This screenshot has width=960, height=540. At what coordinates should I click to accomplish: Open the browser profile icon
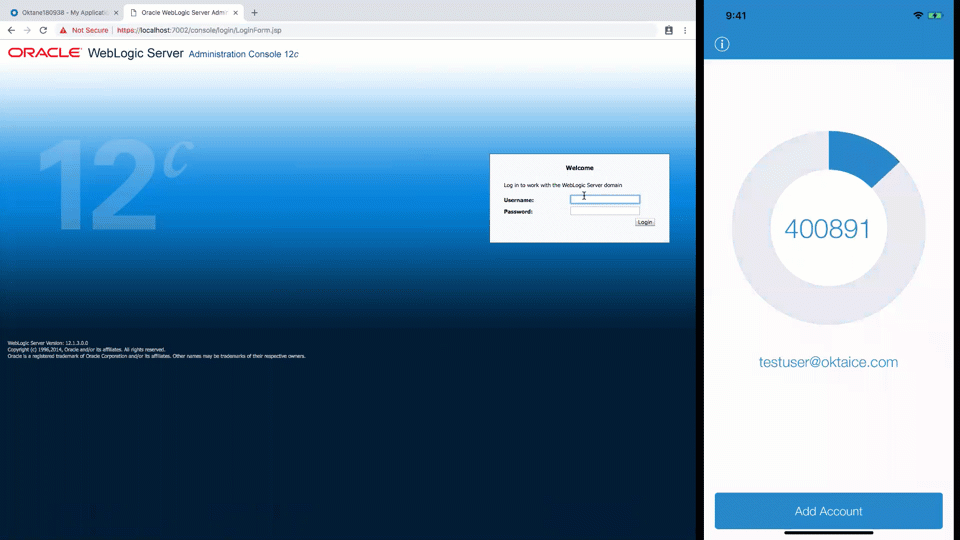[669, 30]
